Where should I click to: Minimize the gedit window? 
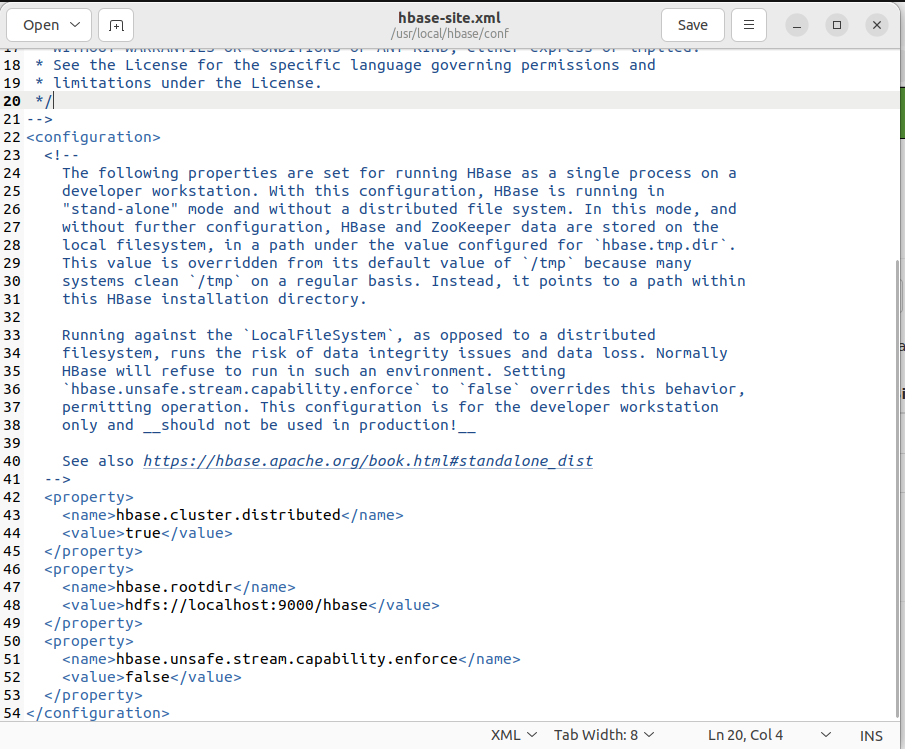click(x=796, y=25)
